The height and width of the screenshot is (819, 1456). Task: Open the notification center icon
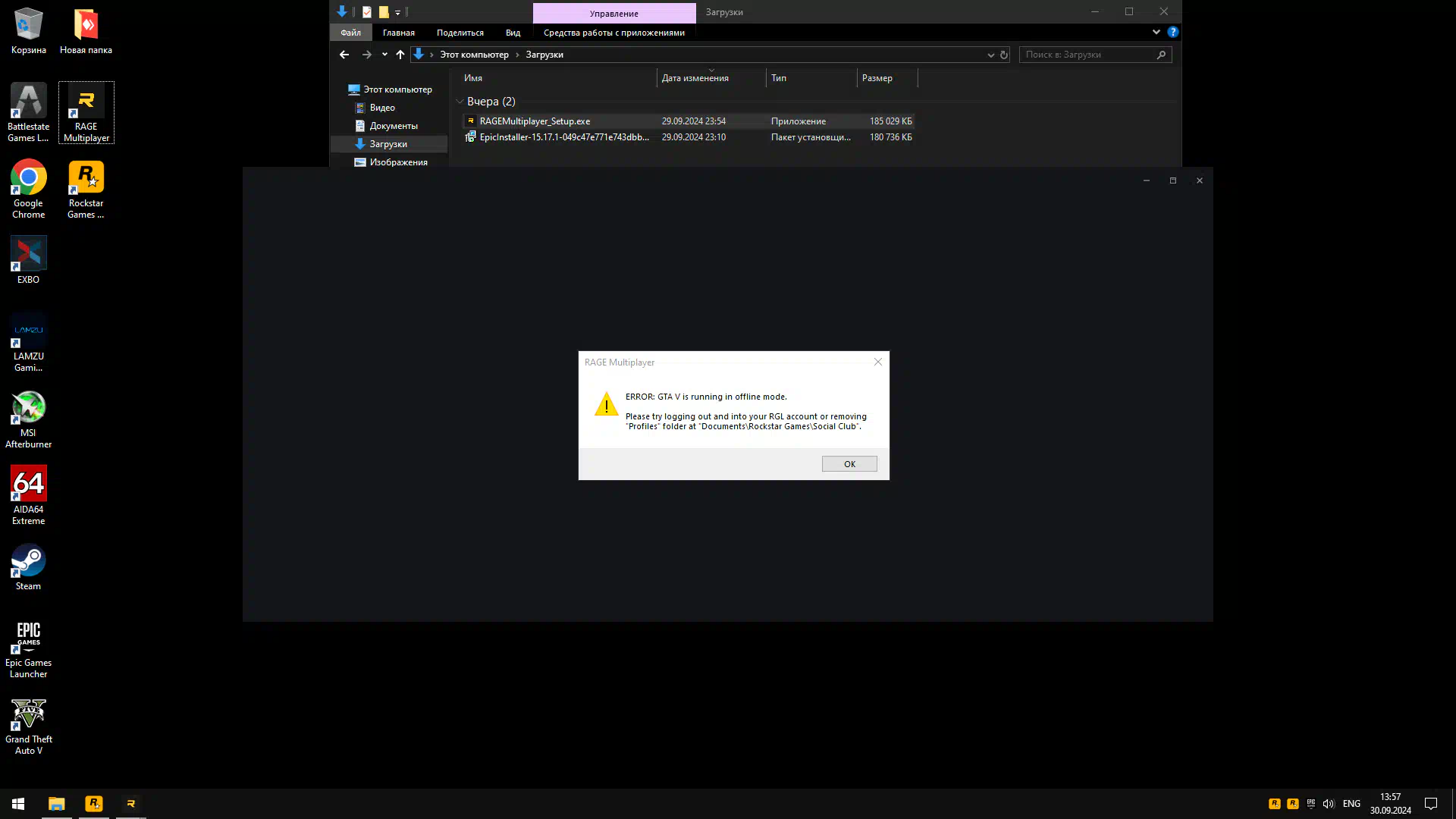(x=1431, y=804)
